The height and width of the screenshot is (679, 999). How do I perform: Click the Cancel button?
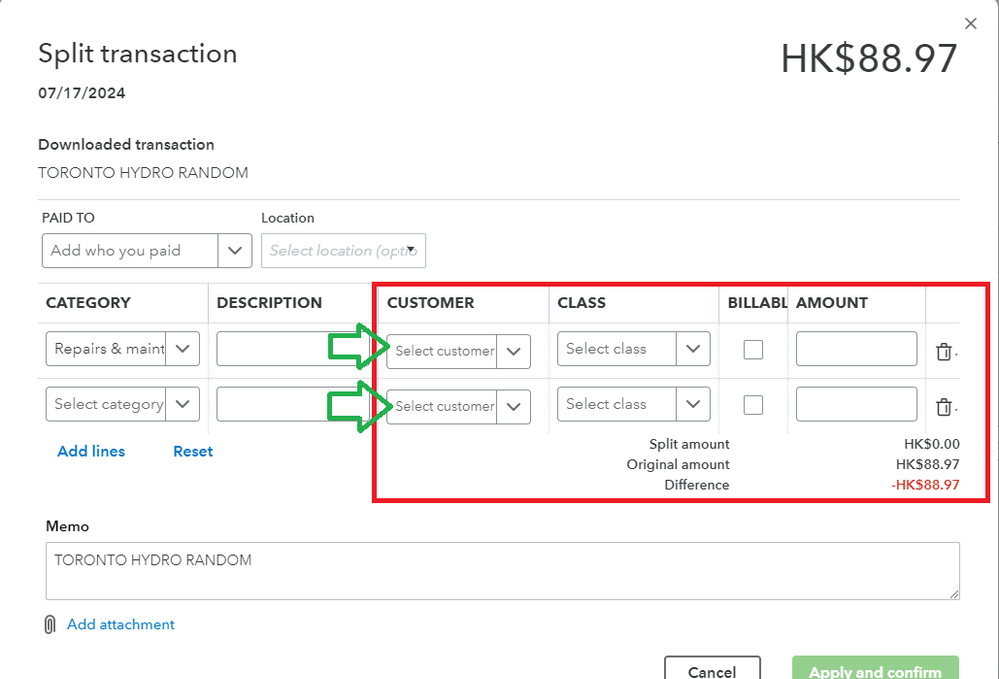pos(712,669)
